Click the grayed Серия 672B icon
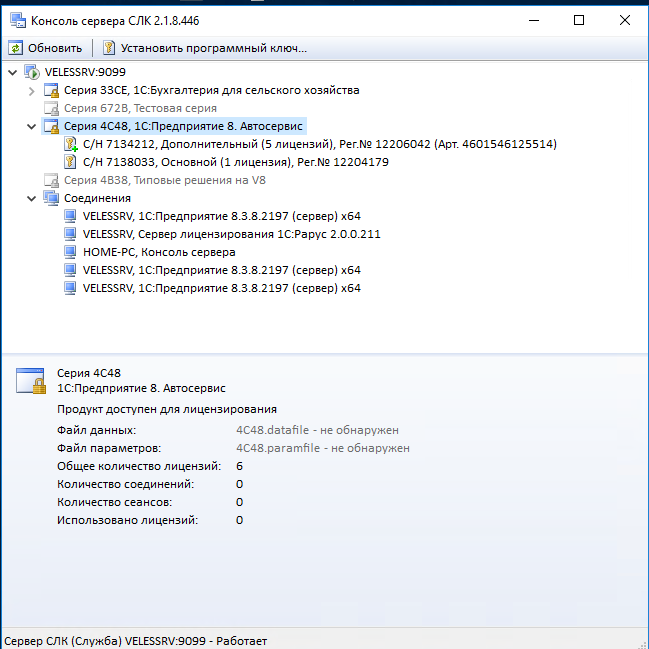 click(51, 108)
